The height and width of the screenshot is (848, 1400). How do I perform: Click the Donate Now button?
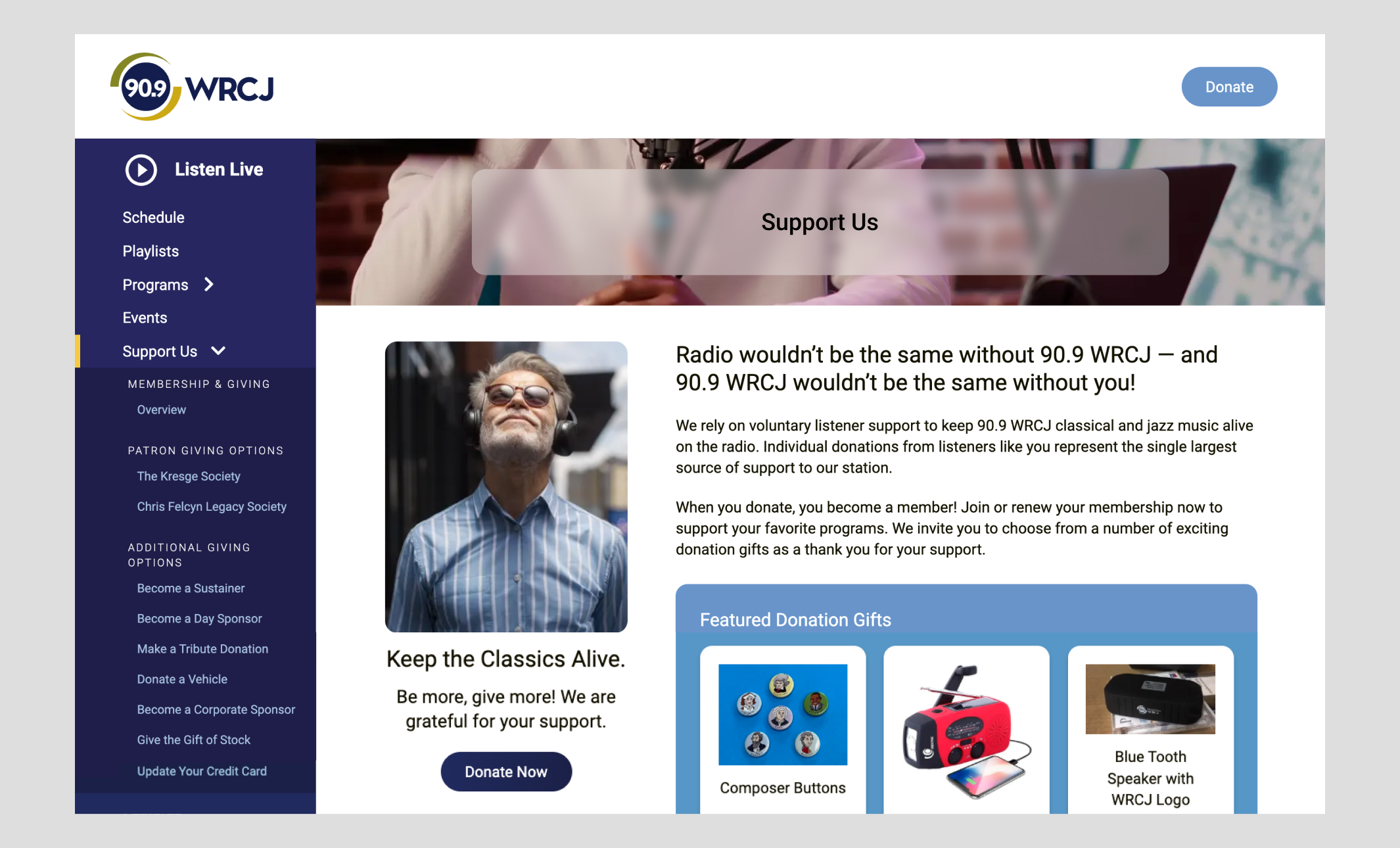[x=506, y=772]
